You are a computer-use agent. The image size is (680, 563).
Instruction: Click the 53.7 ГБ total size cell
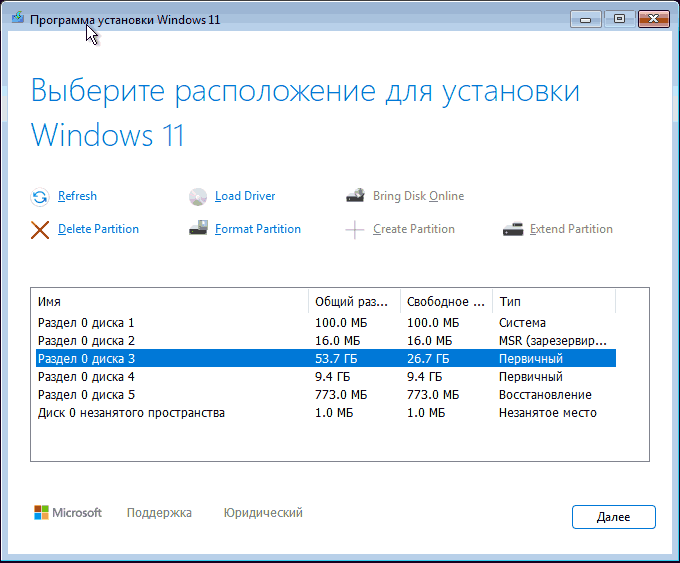336,359
